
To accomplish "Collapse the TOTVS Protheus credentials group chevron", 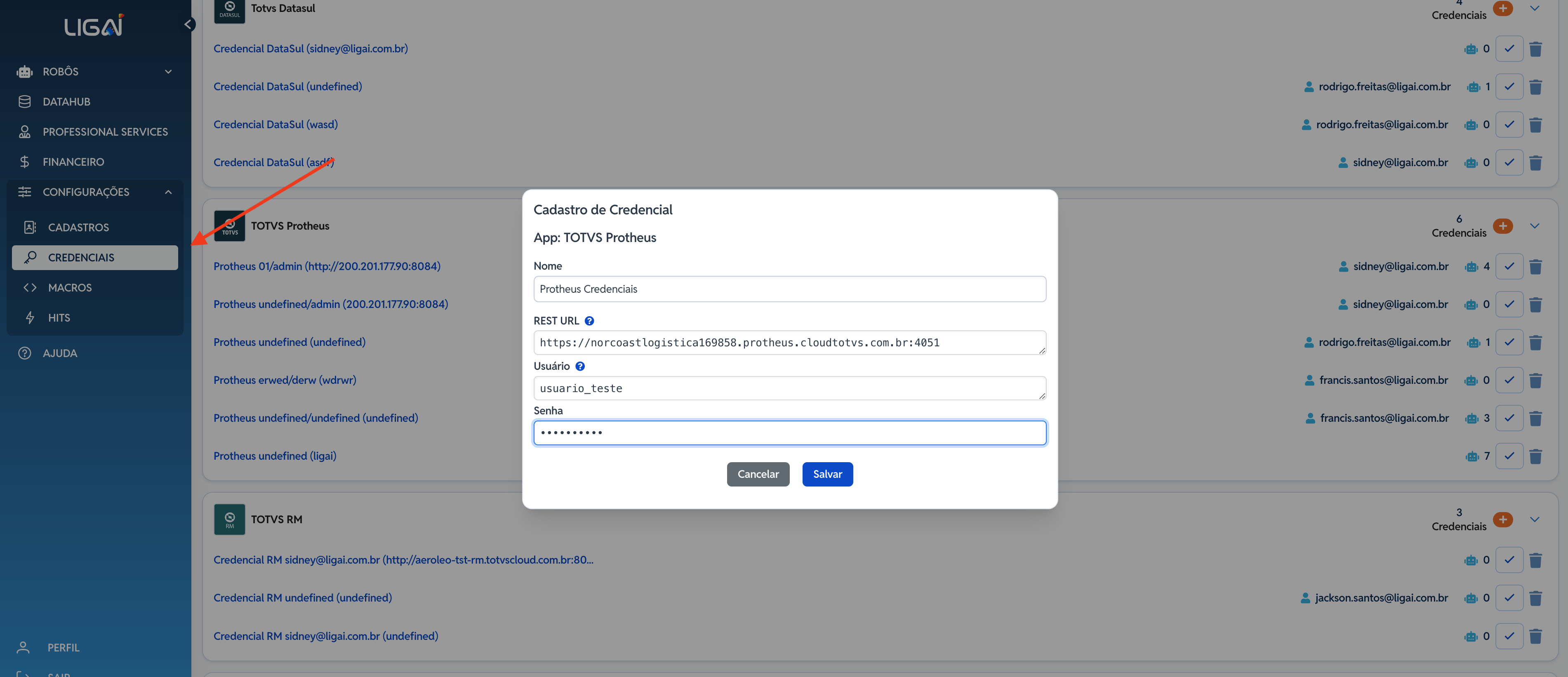I will (x=1535, y=226).
